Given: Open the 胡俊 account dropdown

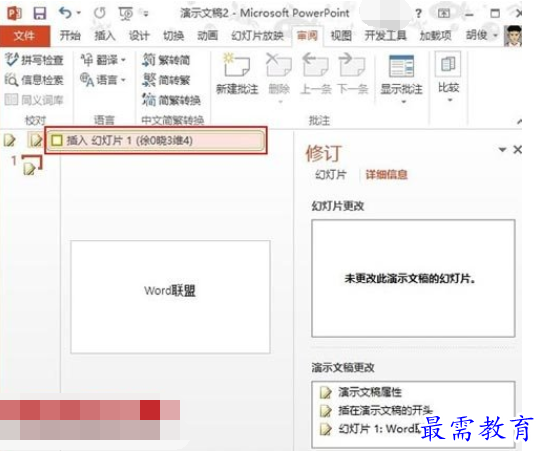Looking at the screenshot, I should [482, 35].
